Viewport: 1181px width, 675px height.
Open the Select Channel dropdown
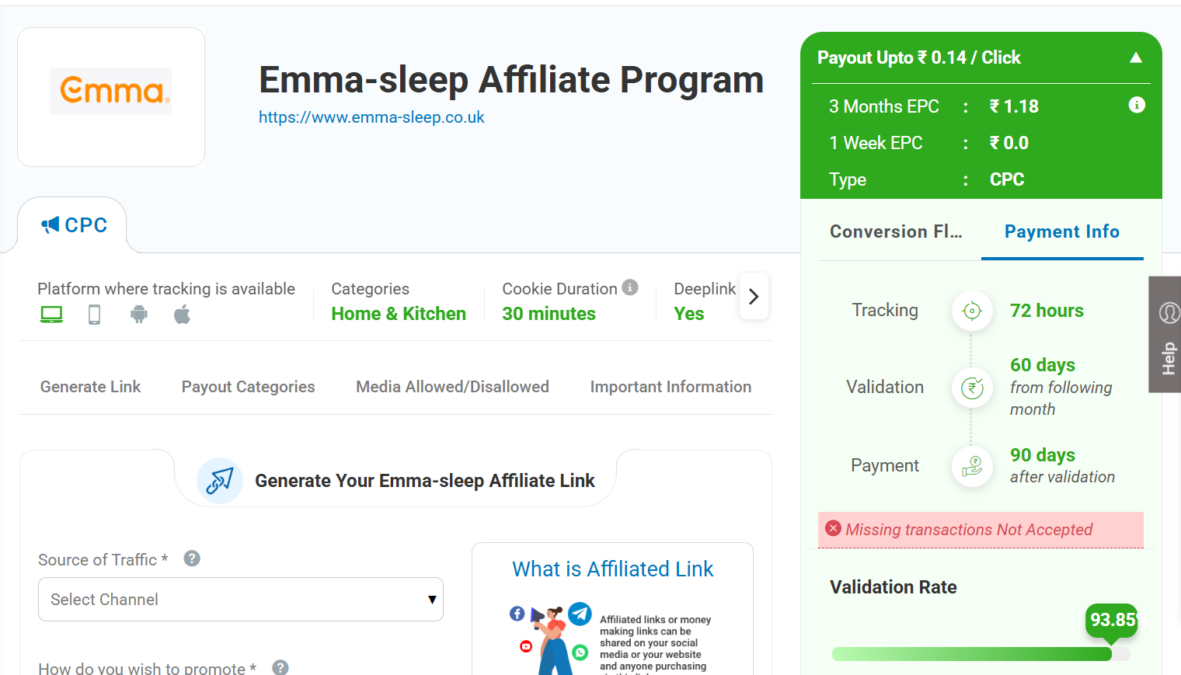(241, 600)
